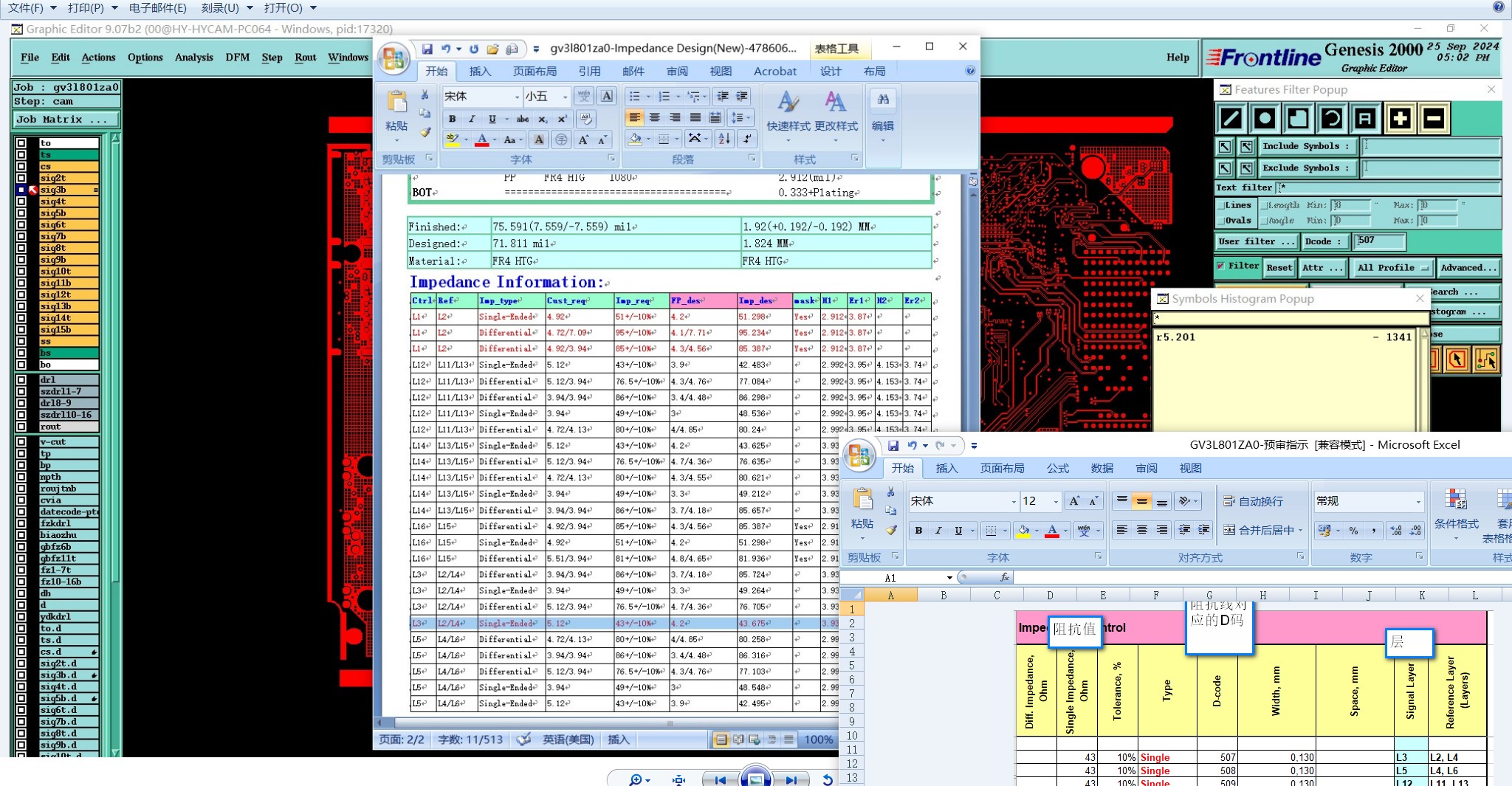Viewport: 1512px width, 786px height.
Task: Select the arc filter icon in Features Filter
Action: (x=1332, y=118)
